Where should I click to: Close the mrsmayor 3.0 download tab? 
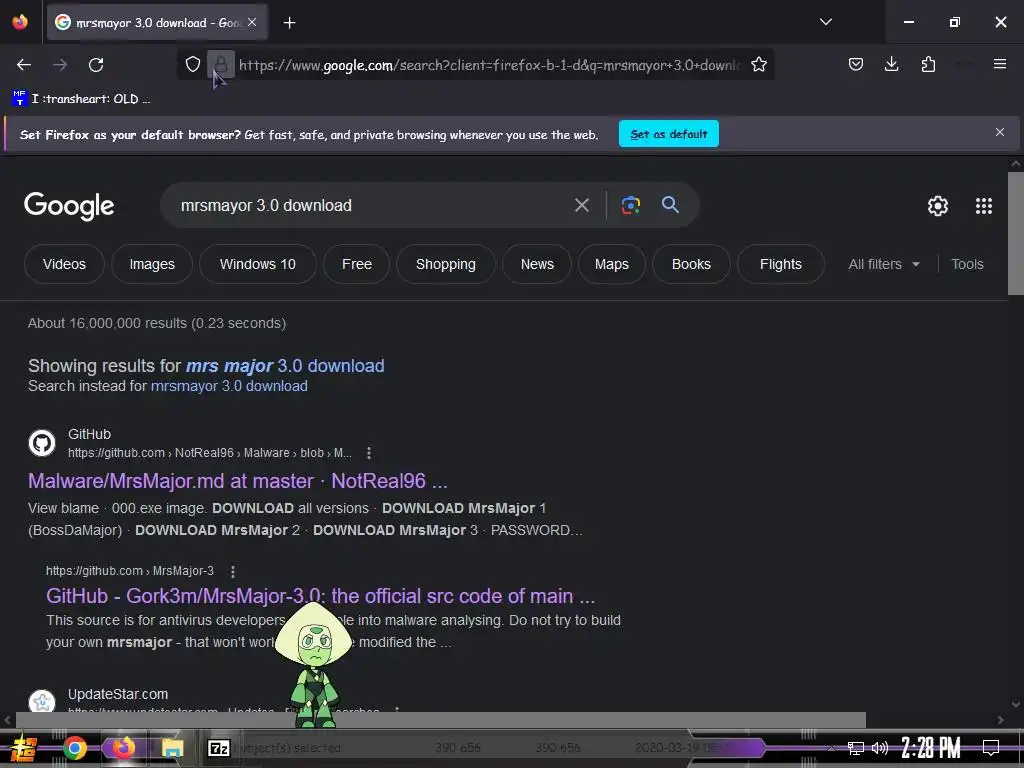252,22
